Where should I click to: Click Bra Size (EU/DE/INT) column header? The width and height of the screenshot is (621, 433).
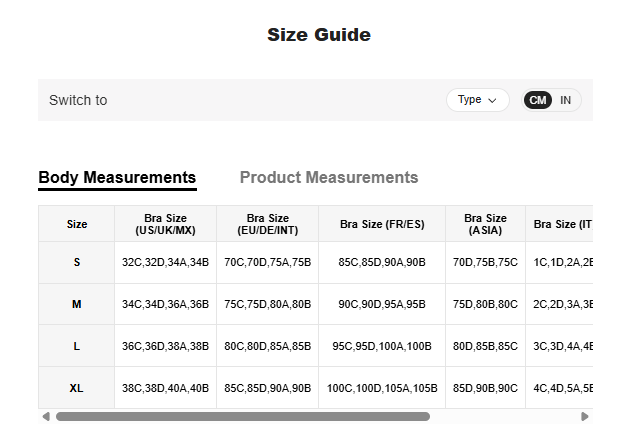coord(267,224)
